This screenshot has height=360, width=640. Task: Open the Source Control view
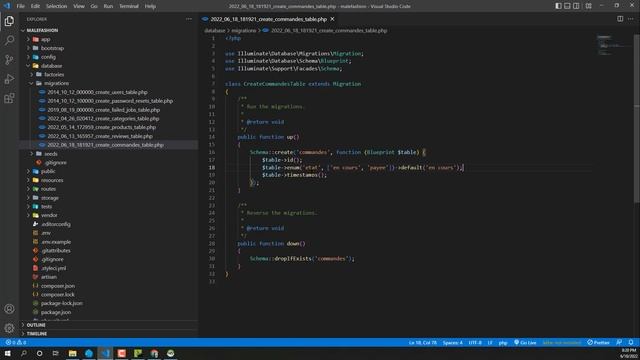point(9,60)
